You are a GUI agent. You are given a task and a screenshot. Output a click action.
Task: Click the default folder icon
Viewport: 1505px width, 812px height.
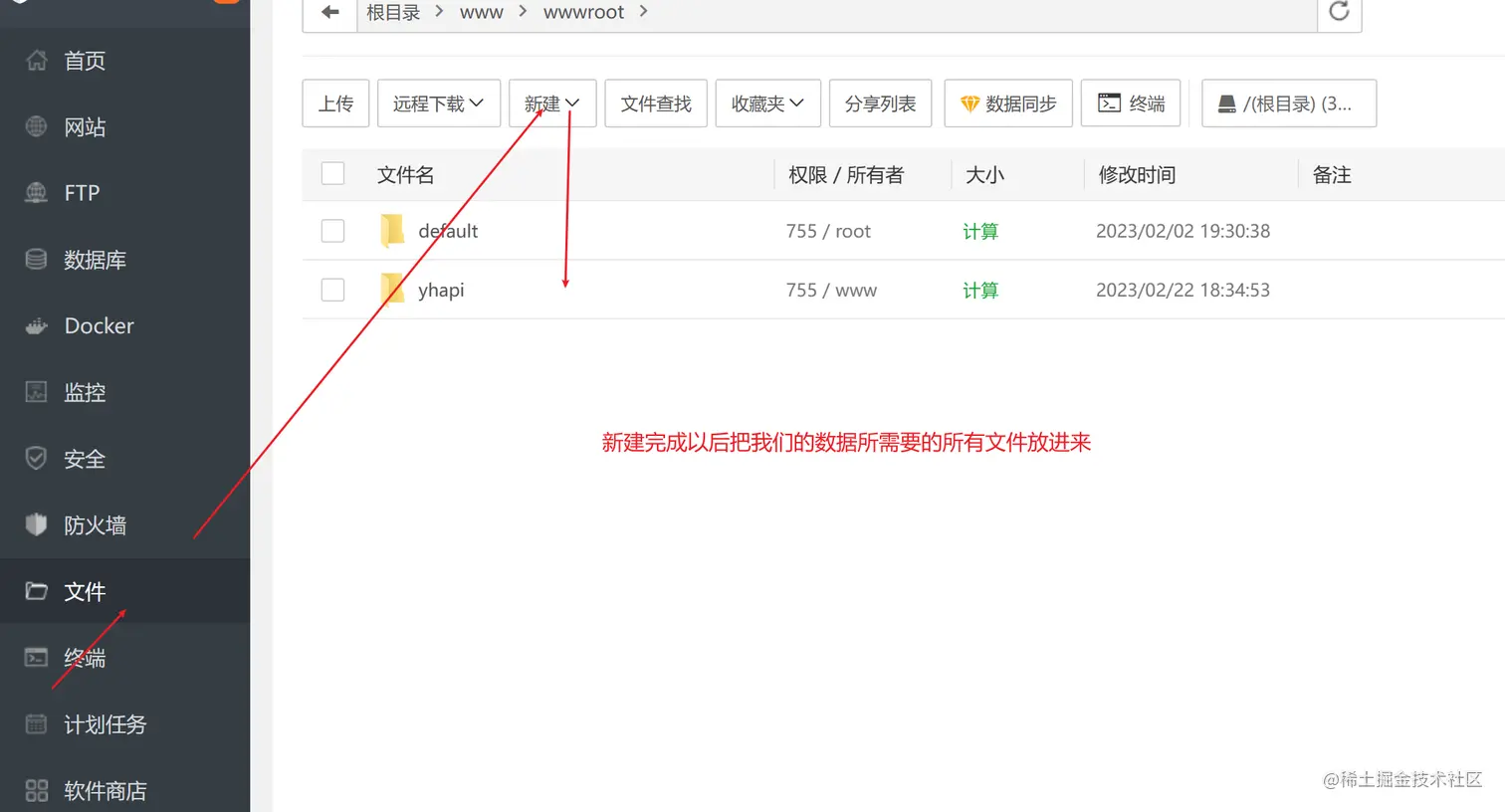[x=392, y=231]
